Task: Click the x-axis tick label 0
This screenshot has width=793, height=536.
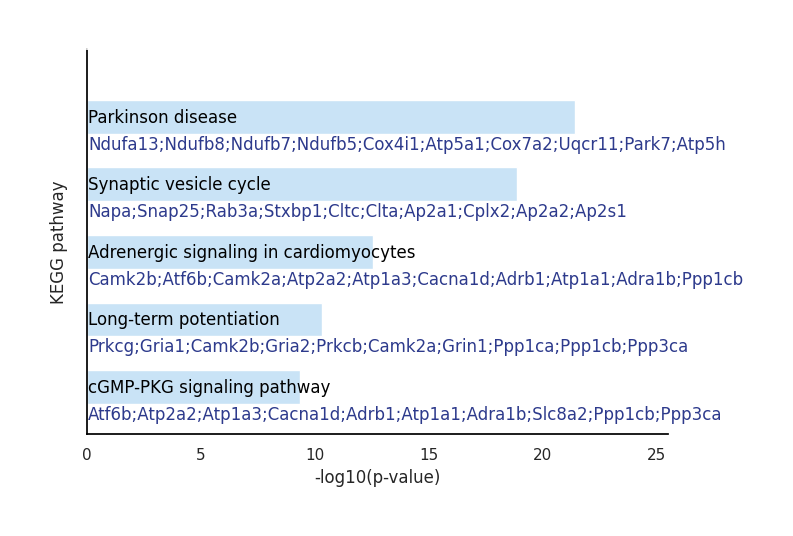Action: pos(87,455)
